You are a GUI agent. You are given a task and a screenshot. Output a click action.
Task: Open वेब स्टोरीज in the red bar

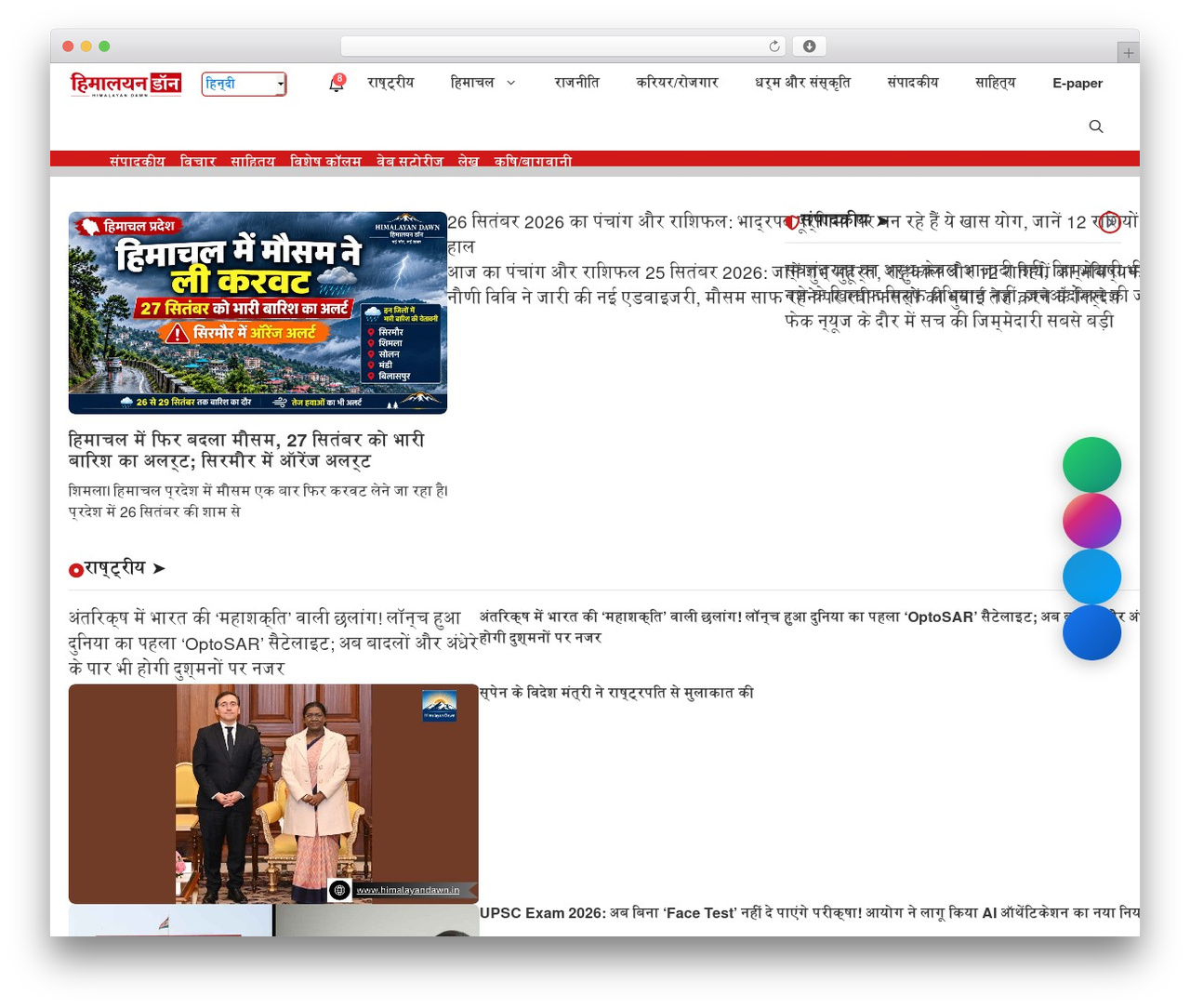(x=410, y=161)
